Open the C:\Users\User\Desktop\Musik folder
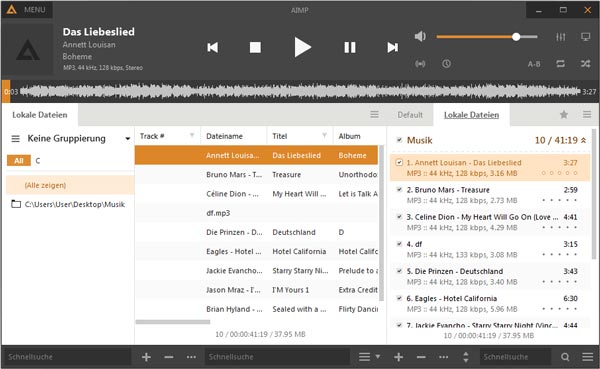 pyautogui.click(x=70, y=204)
